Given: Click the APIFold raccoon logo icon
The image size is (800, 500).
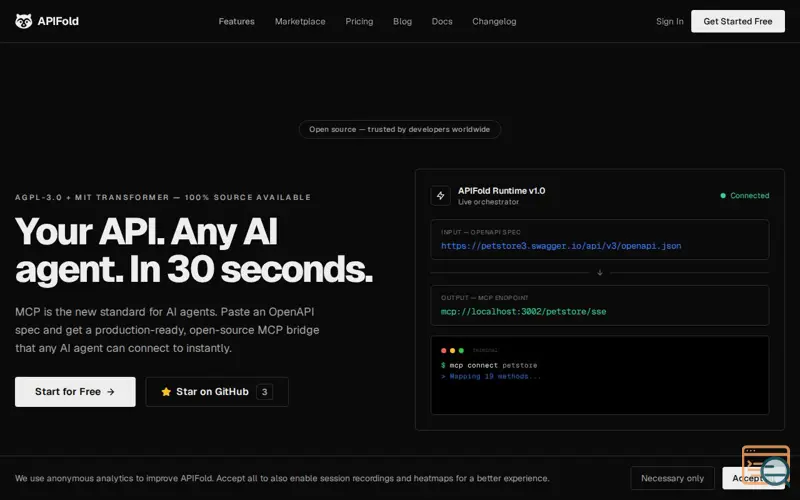Looking at the screenshot, I should pos(23,21).
